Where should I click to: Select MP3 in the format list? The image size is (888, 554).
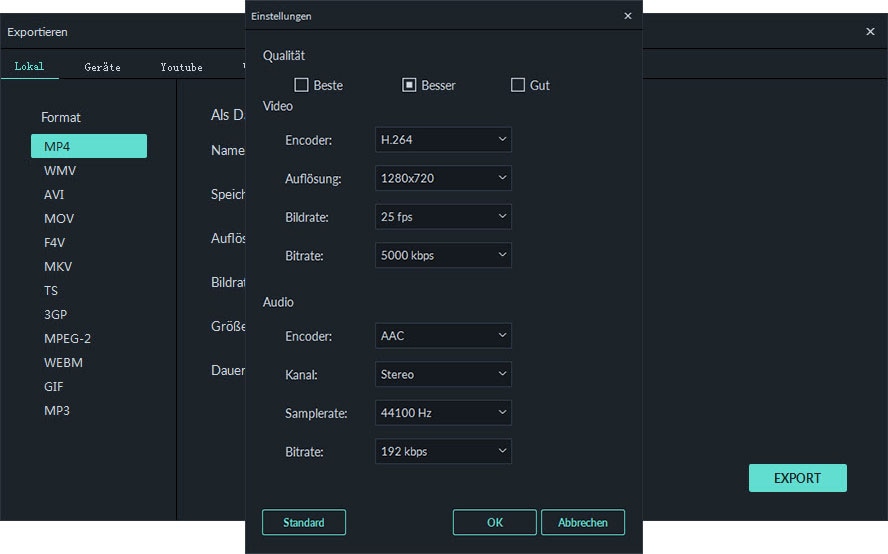click(x=57, y=410)
